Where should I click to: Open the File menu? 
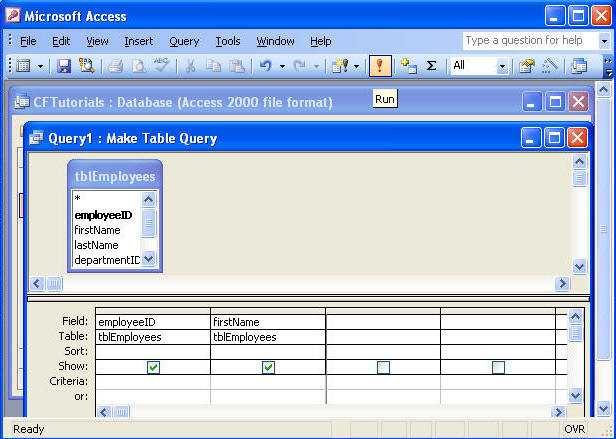pyautogui.click(x=28, y=41)
